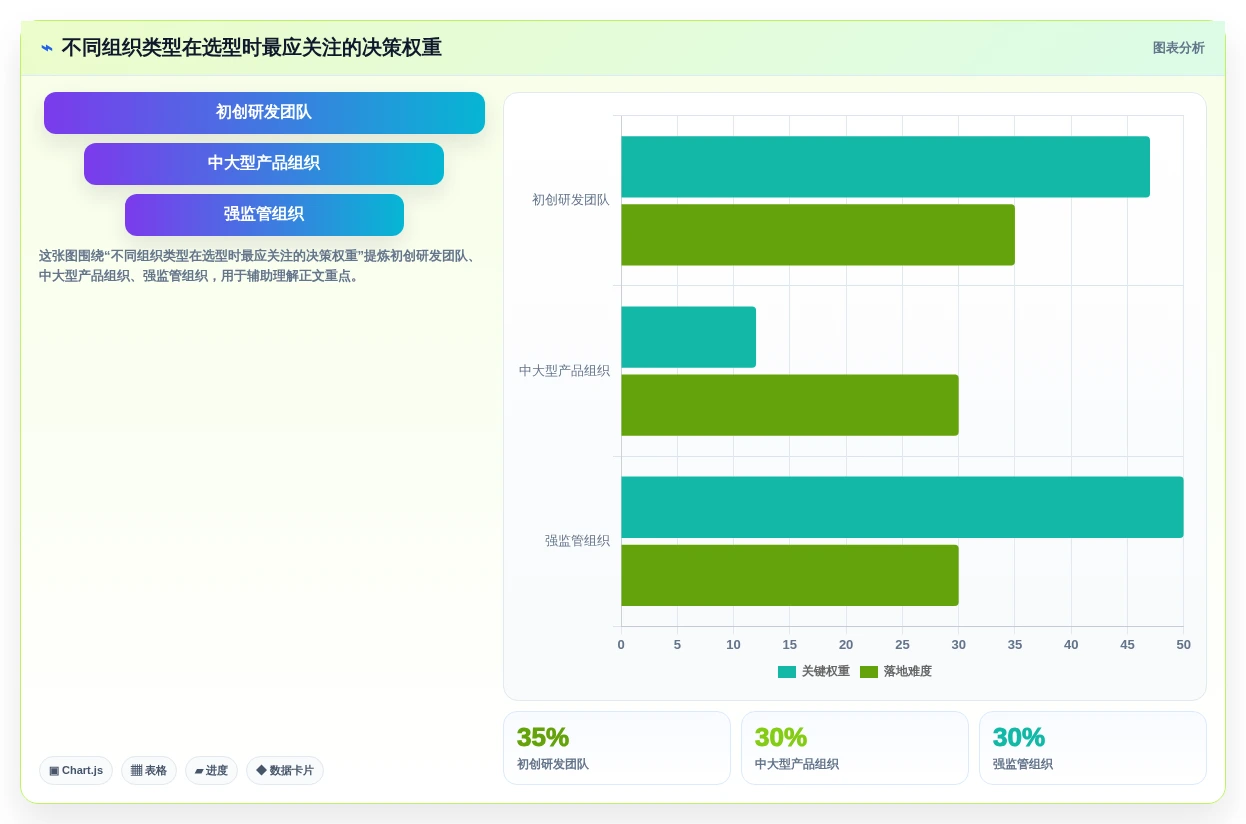Click the 数据卡片 tag chip

[285, 770]
